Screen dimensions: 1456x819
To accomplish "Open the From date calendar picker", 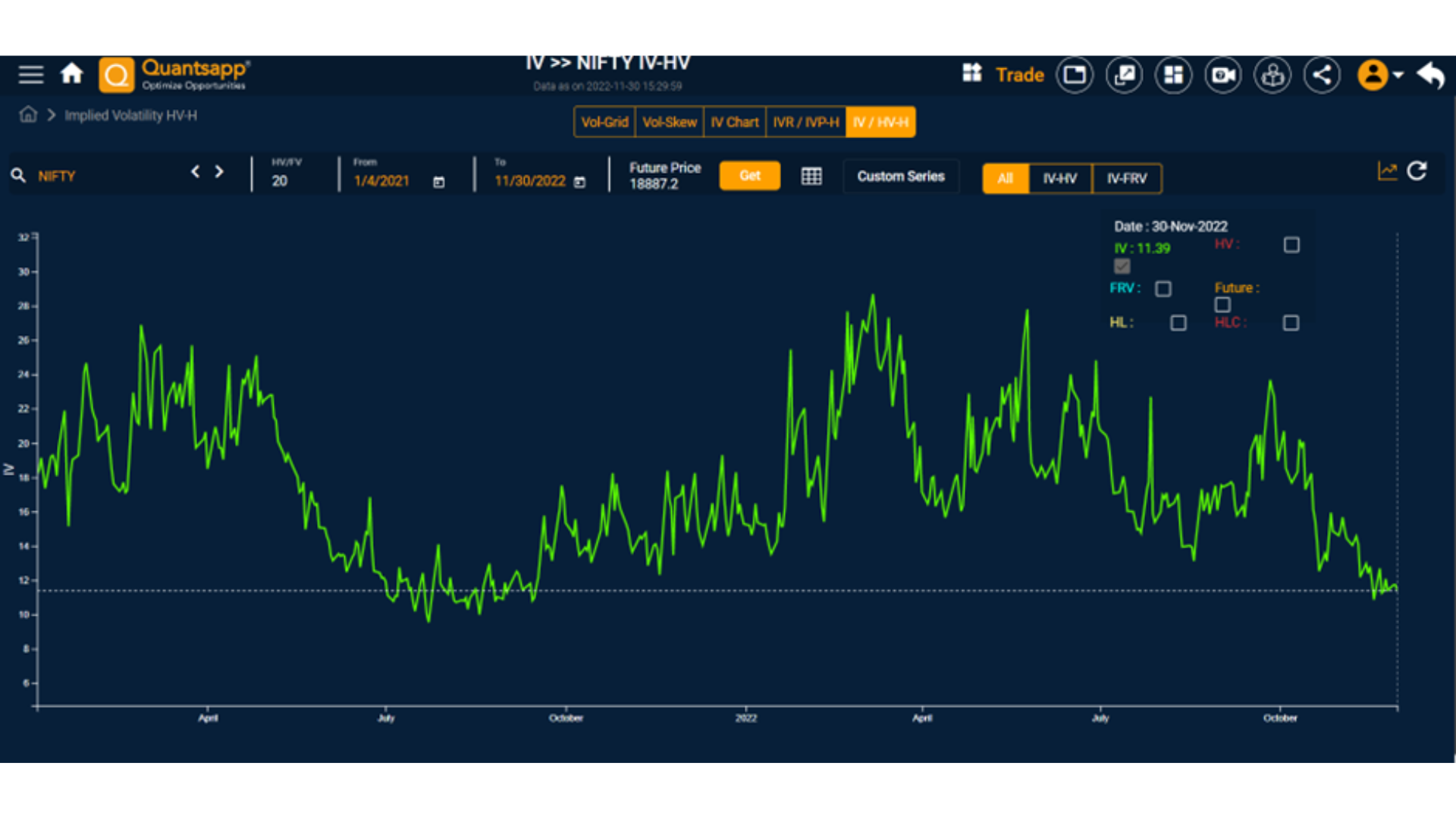I will (x=438, y=182).
